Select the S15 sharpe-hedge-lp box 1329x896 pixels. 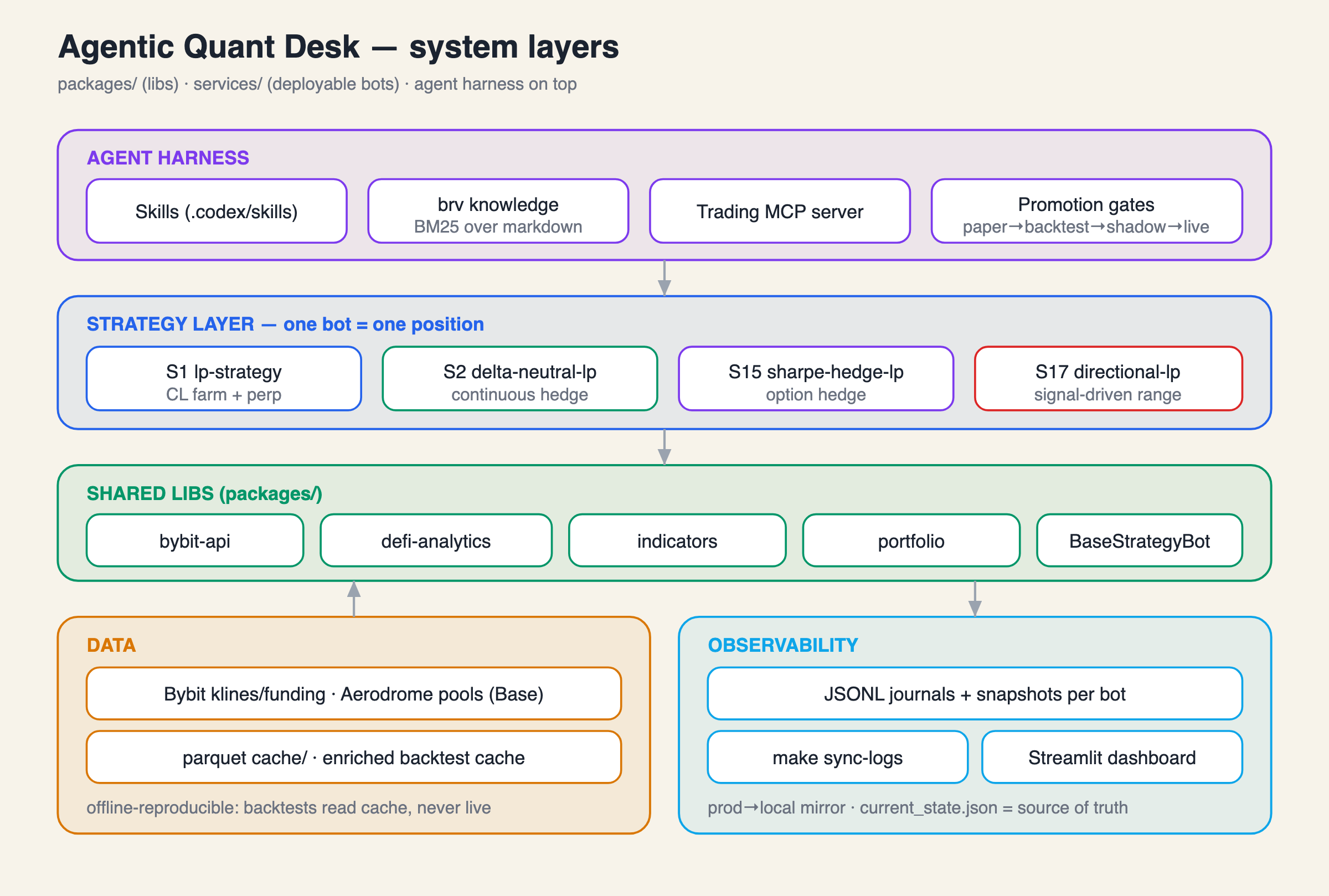pyautogui.click(x=816, y=378)
